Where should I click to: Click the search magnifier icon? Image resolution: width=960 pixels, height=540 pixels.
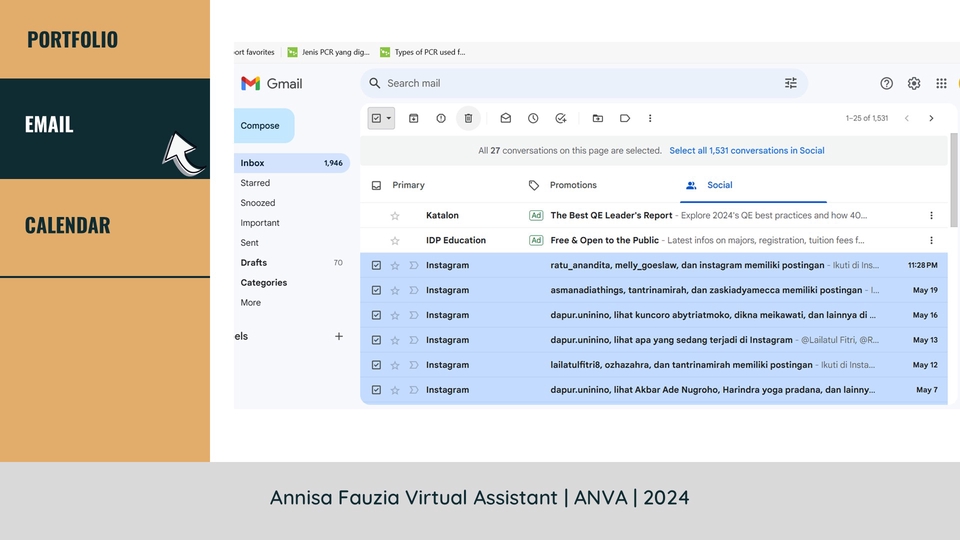coord(375,83)
